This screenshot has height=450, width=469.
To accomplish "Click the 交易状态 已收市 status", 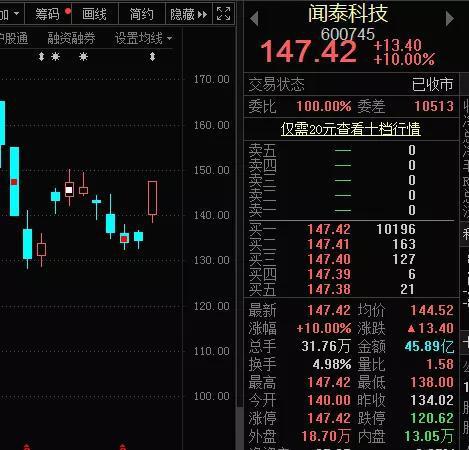I will click(x=433, y=84).
